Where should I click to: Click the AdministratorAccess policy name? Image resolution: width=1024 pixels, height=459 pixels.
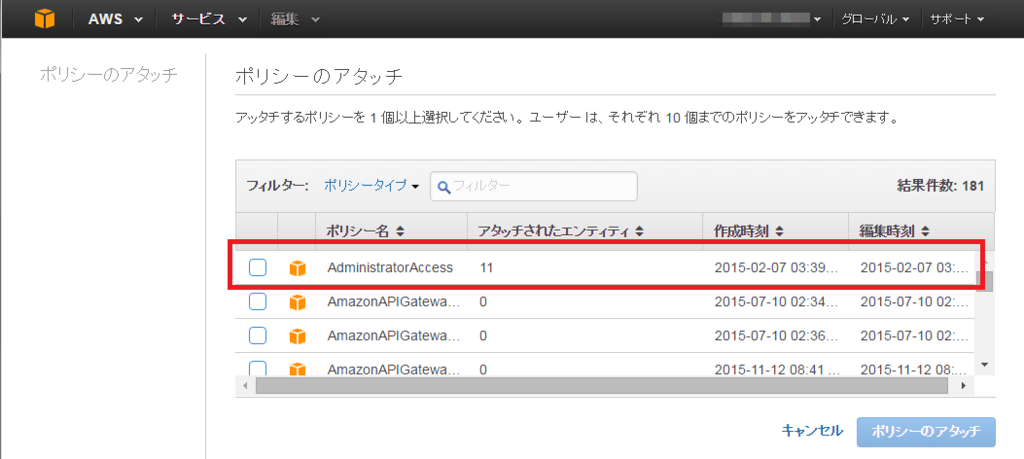390,268
